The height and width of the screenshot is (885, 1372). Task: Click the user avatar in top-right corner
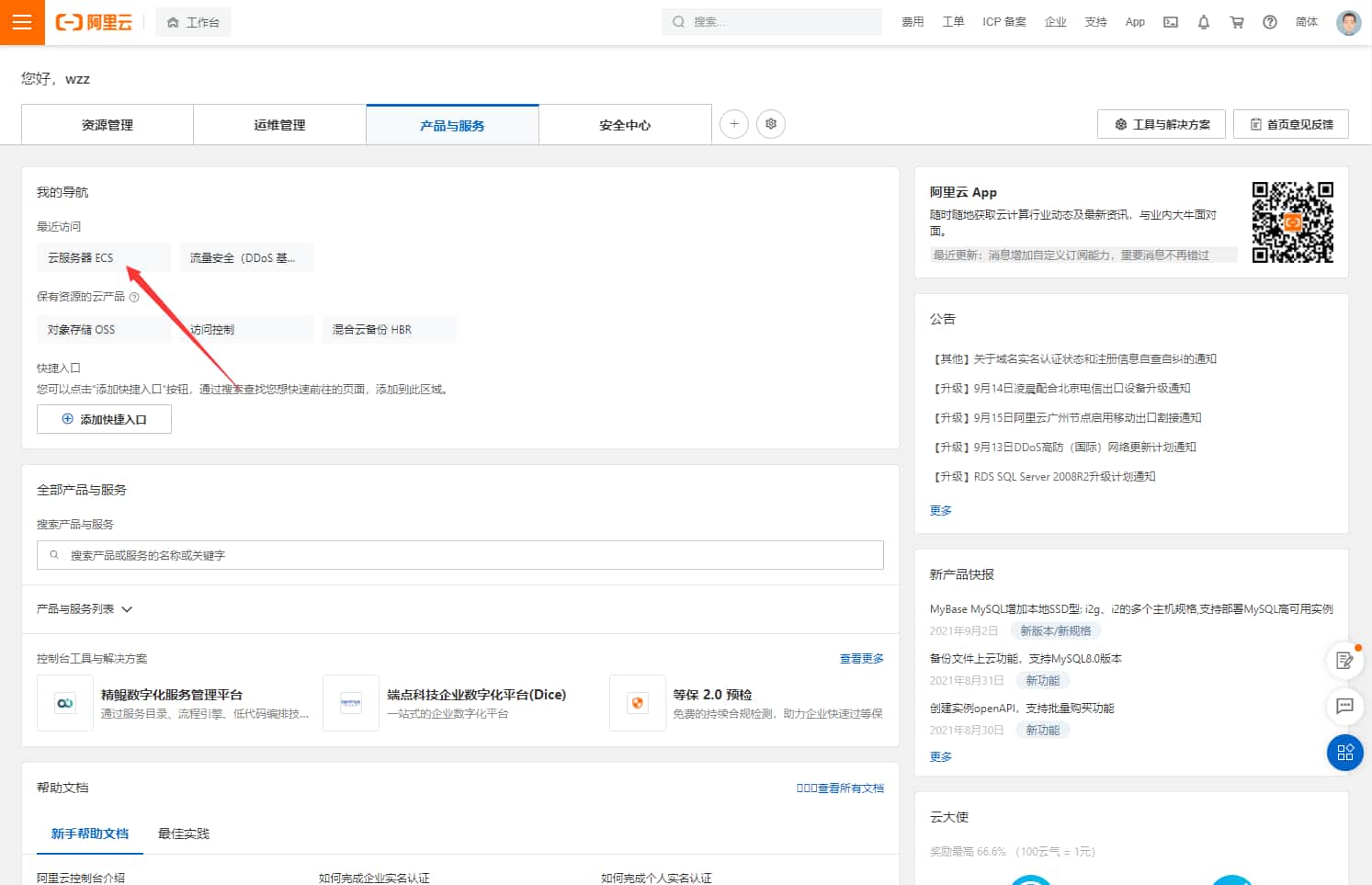pyautogui.click(x=1347, y=21)
